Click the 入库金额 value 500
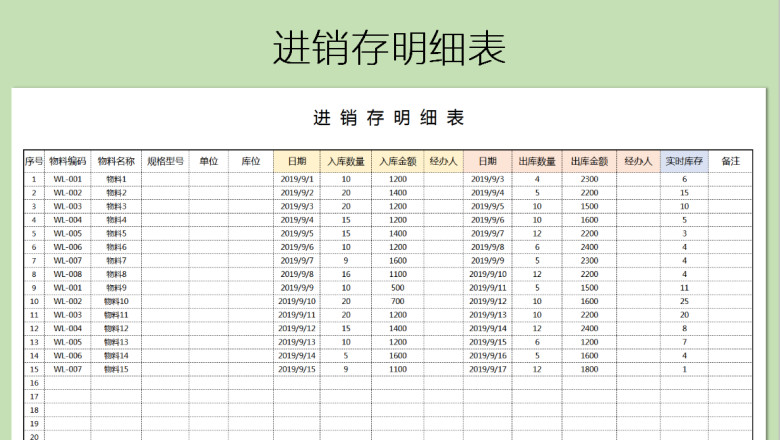Image resolution: width=780 pixels, height=440 pixels. pyautogui.click(x=397, y=288)
